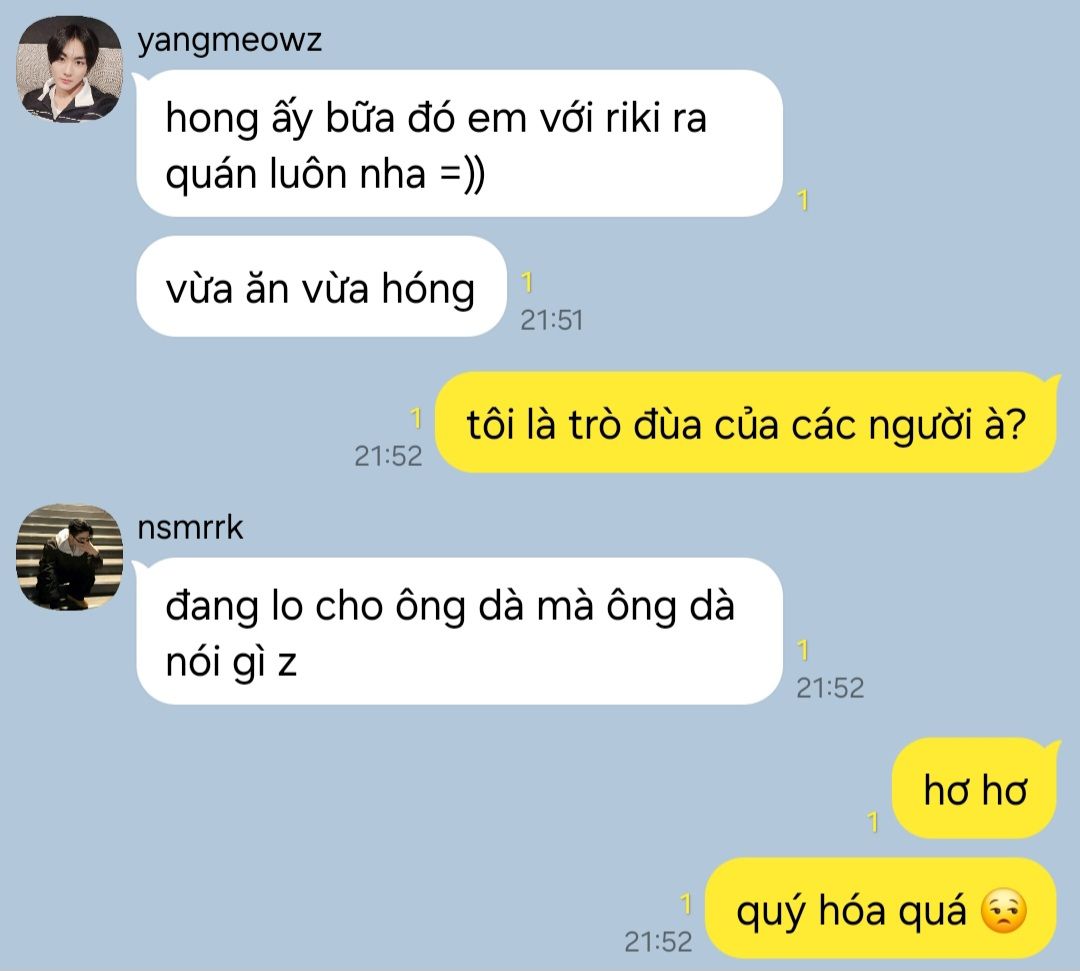Select the 'vừa ăn vừa hóng' bubble
Viewport: 1080px width, 971px height.
(321, 286)
